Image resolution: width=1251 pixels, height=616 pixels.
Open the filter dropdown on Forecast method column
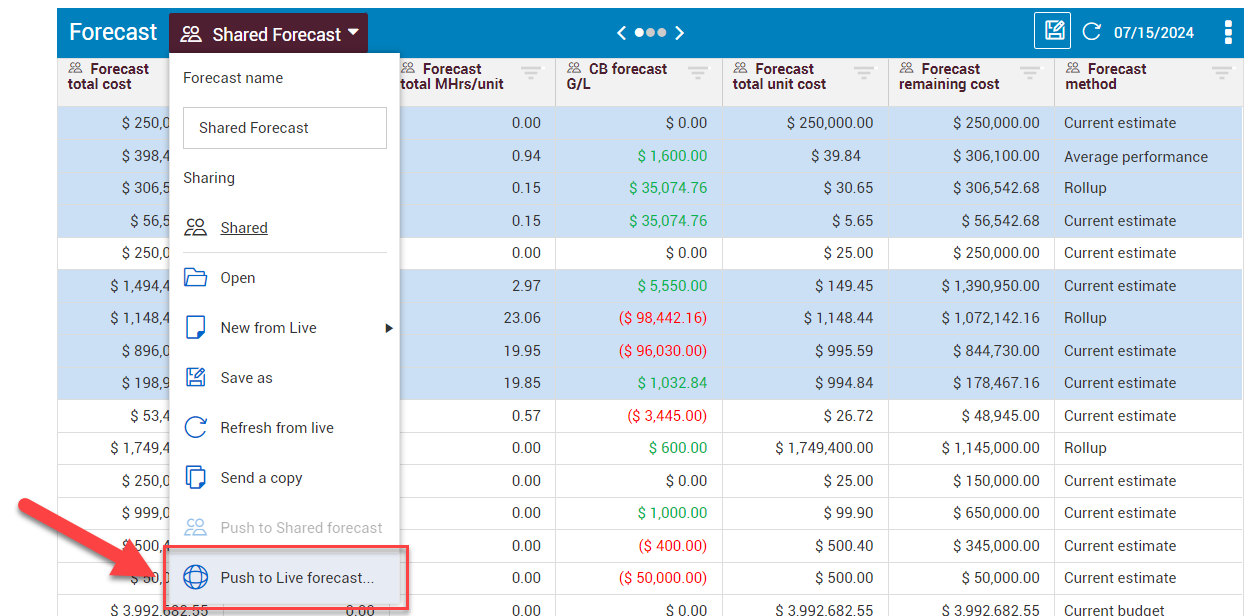[1220, 73]
